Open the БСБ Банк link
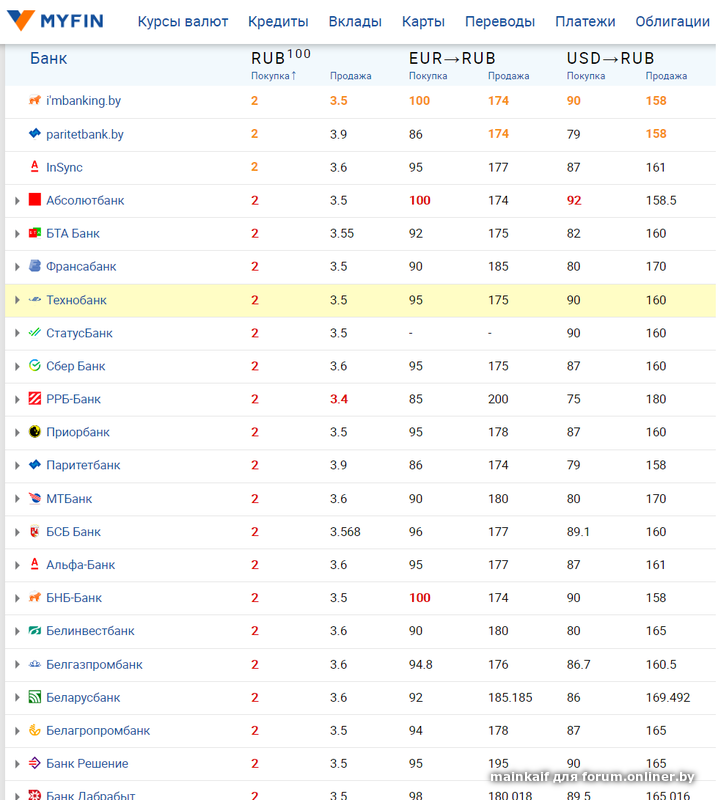The image size is (718, 800). click(73, 532)
